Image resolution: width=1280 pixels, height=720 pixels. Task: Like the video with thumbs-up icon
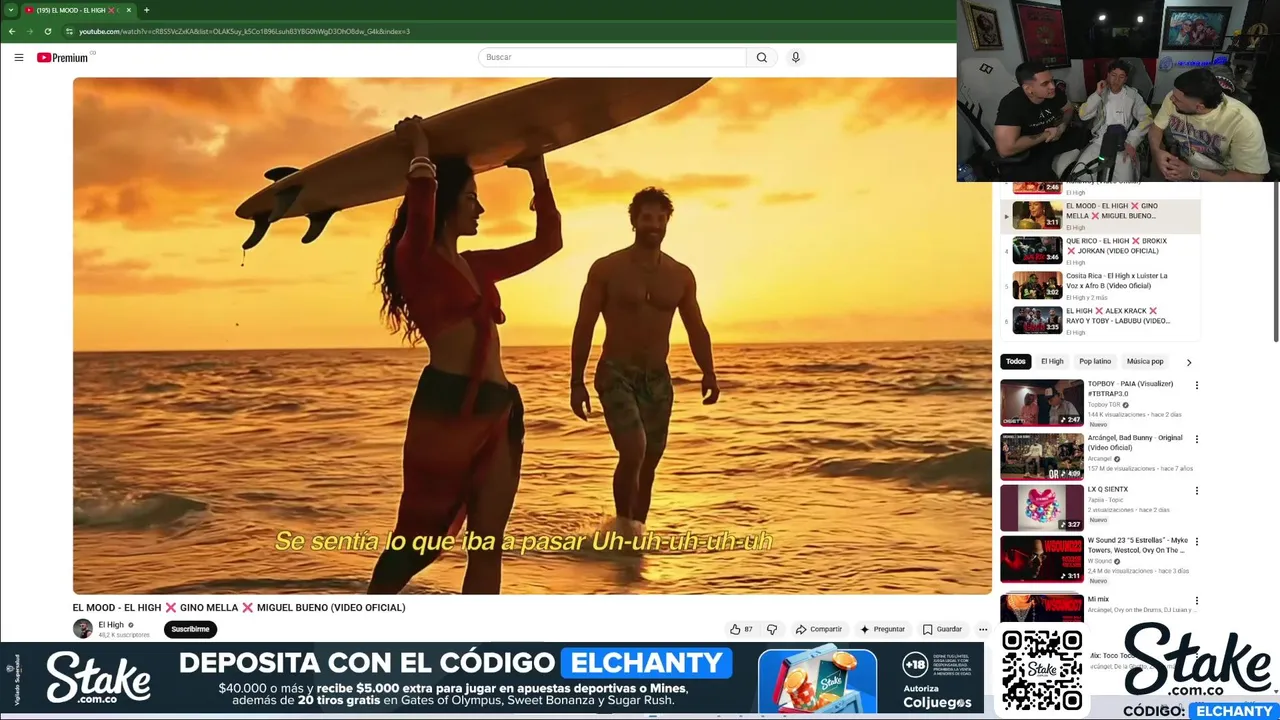tap(741, 629)
